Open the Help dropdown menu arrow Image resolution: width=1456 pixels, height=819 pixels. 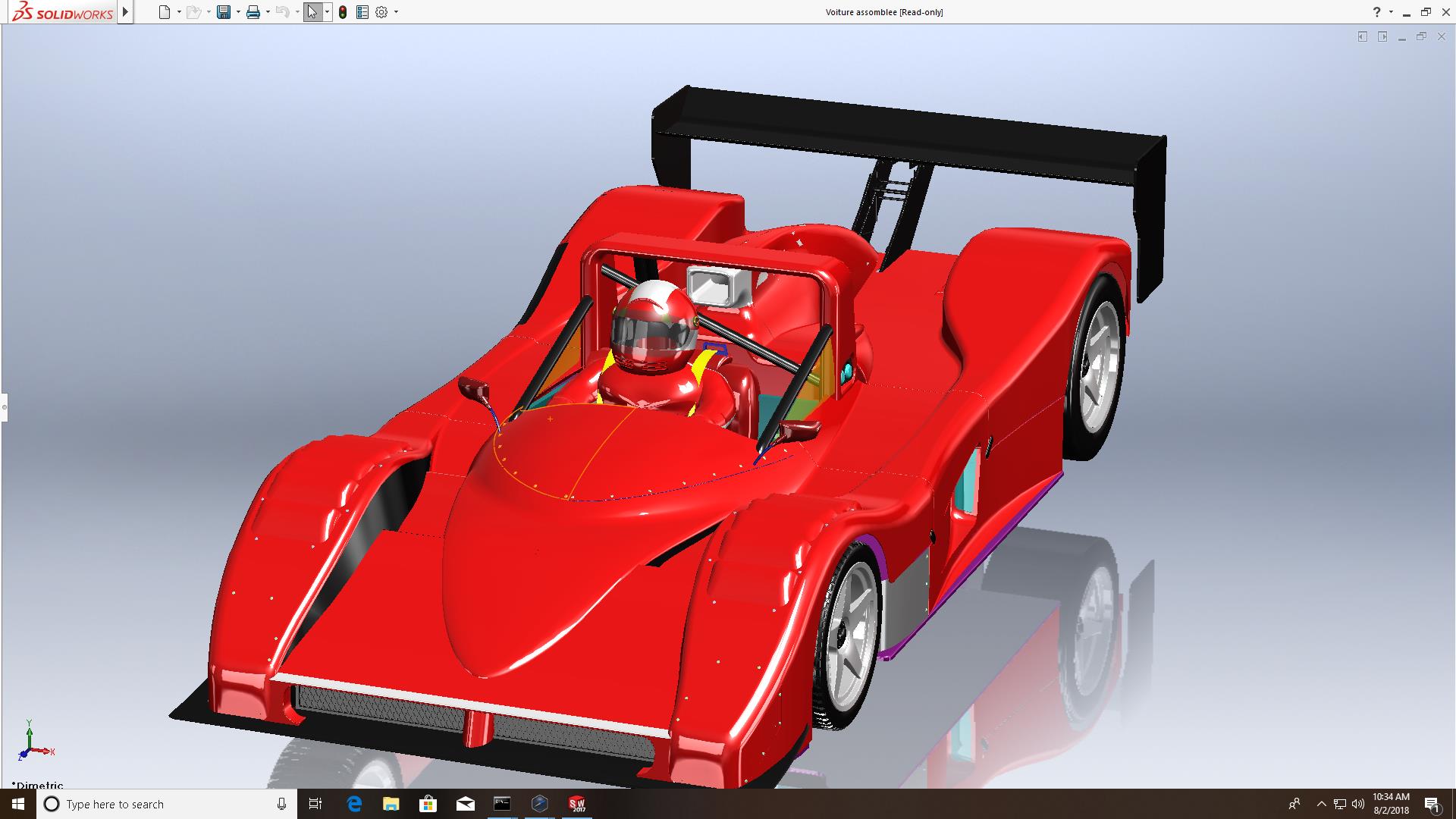click(x=1391, y=12)
